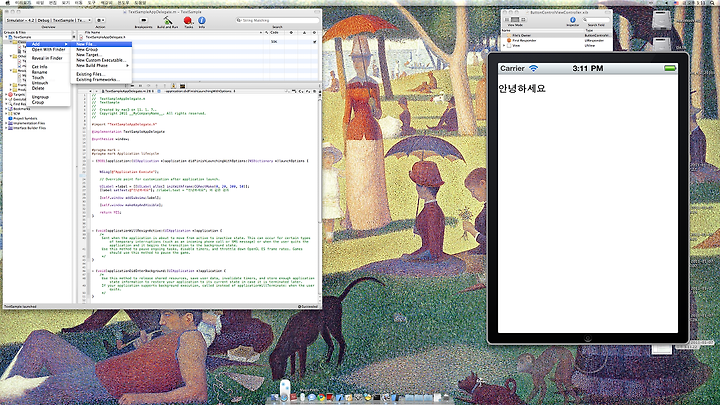Click the US flag input source icon
The height and width of the screenshot is (405, 720).
click(675, 3)
